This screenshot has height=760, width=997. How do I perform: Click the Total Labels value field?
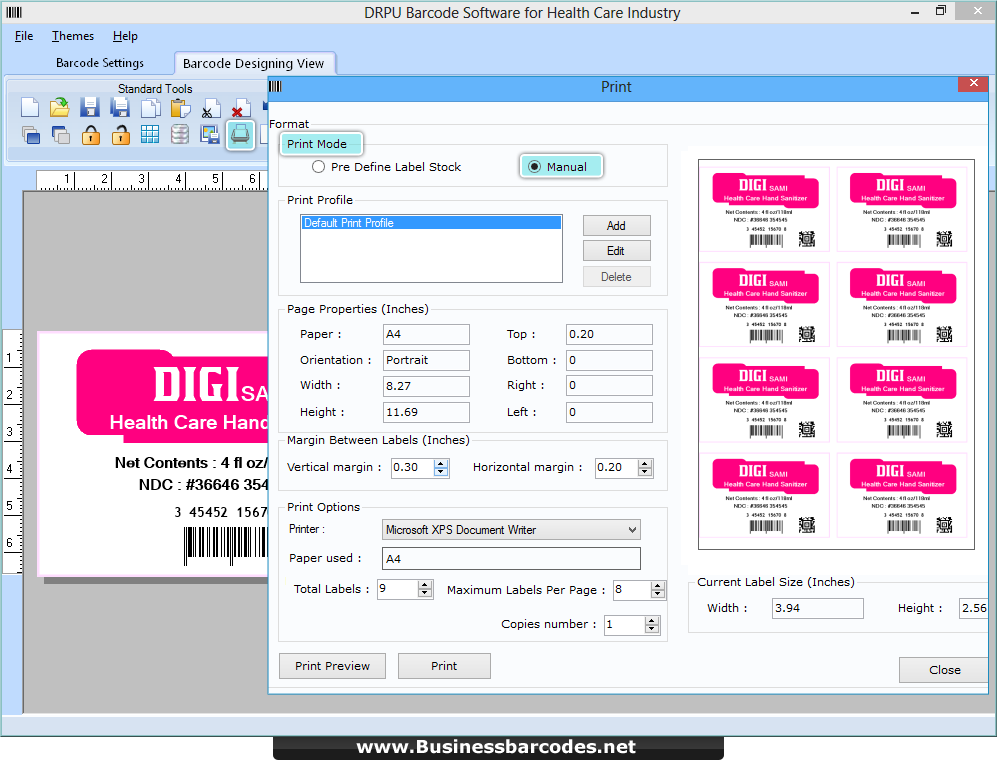coord(397,589)
